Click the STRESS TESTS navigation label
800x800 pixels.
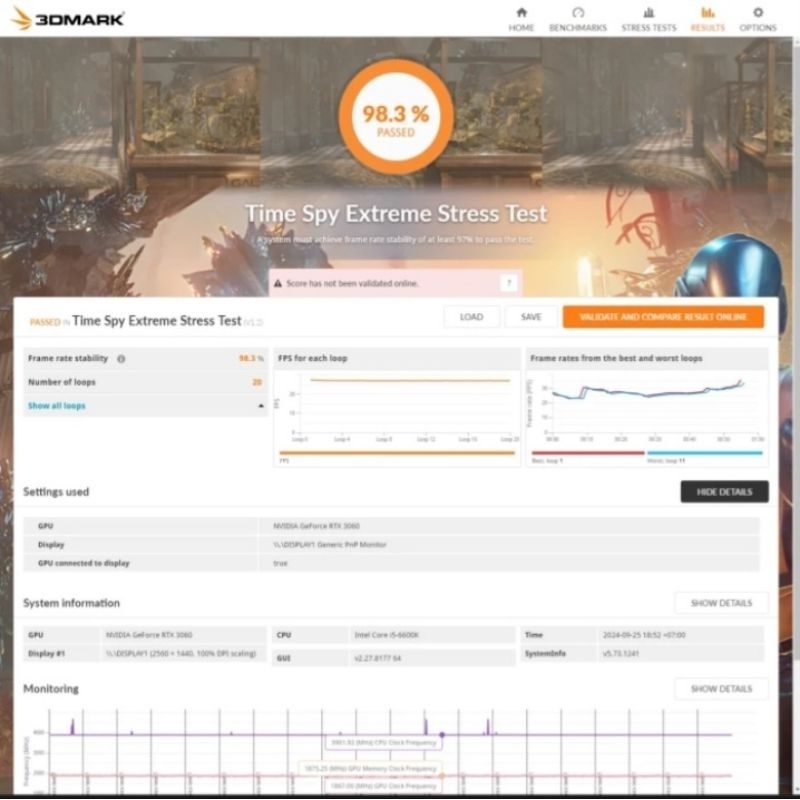(x=648, y=28)
